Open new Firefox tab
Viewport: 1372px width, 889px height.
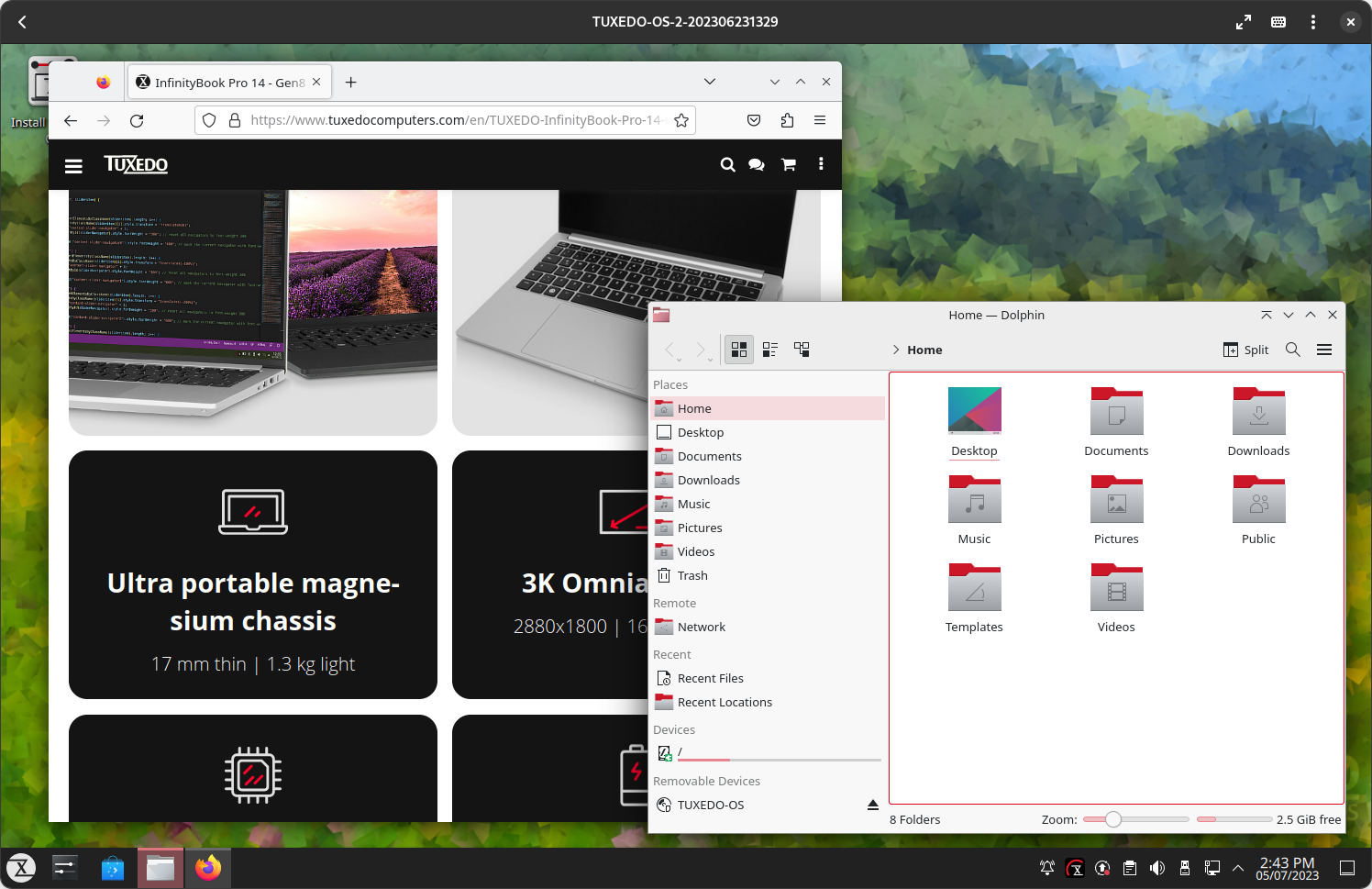tap(350, 83)
